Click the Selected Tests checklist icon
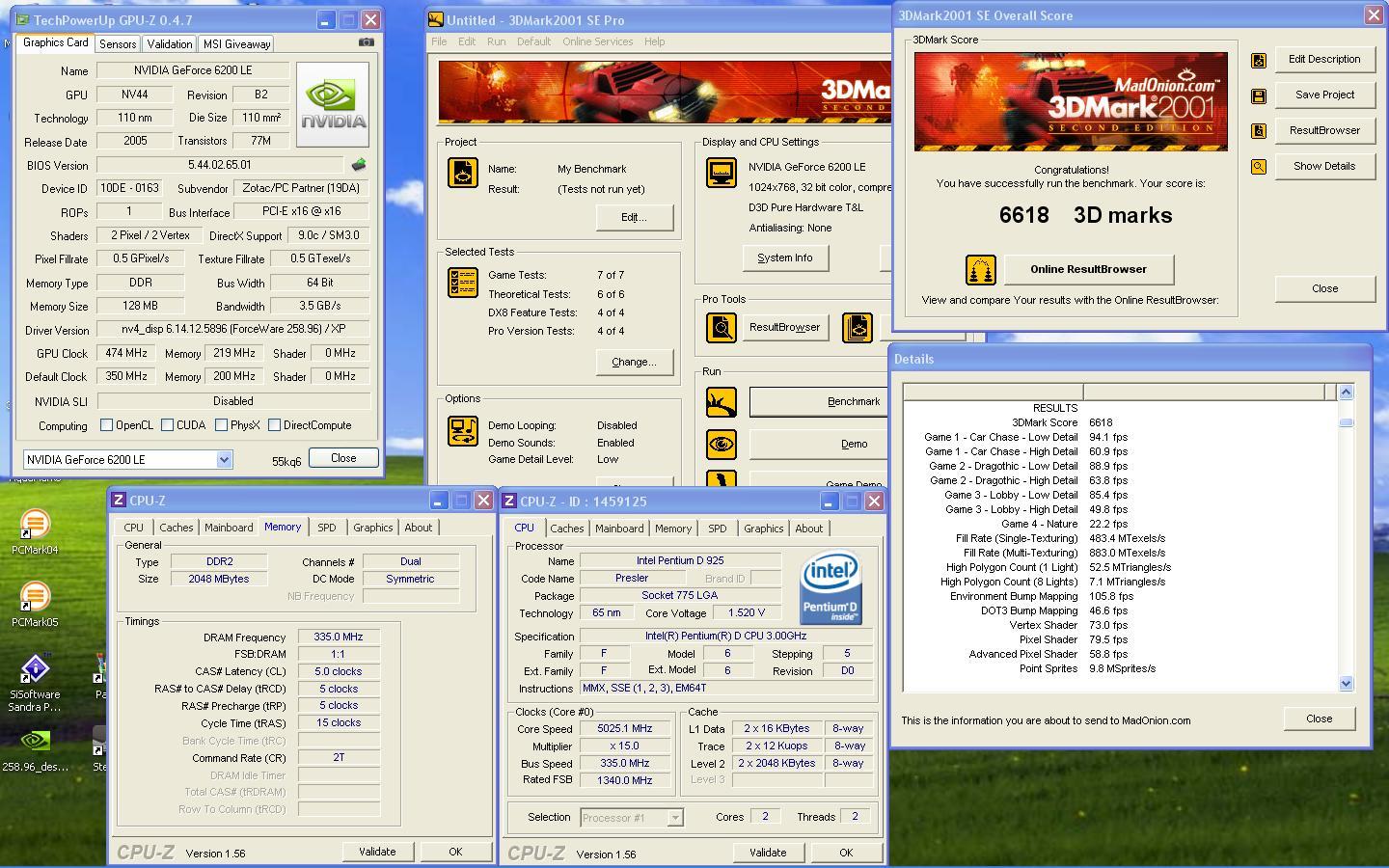This screenshot has width=1389, height=868. tap(463, 283)
